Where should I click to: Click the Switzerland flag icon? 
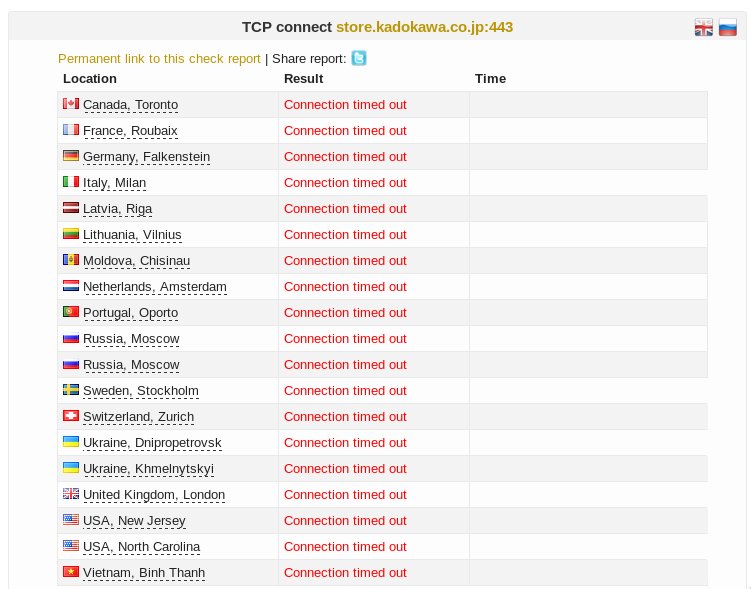(71, 416)
